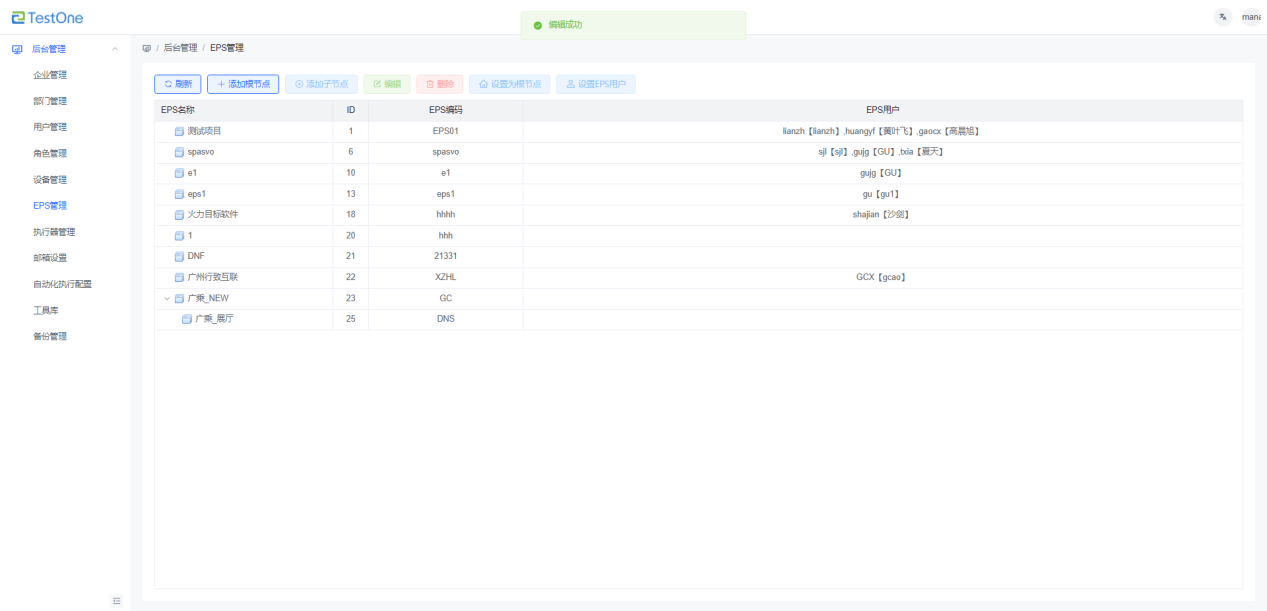Click the green check icon in success toast
The height and width of the screenshot is (611, 1267).
pos(538,25)
